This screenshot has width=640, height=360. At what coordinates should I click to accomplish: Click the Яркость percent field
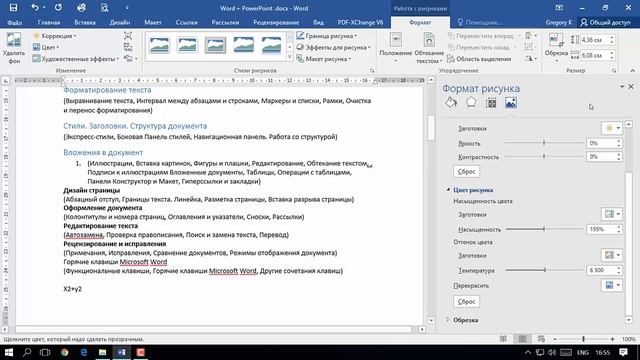pos(601,143)
